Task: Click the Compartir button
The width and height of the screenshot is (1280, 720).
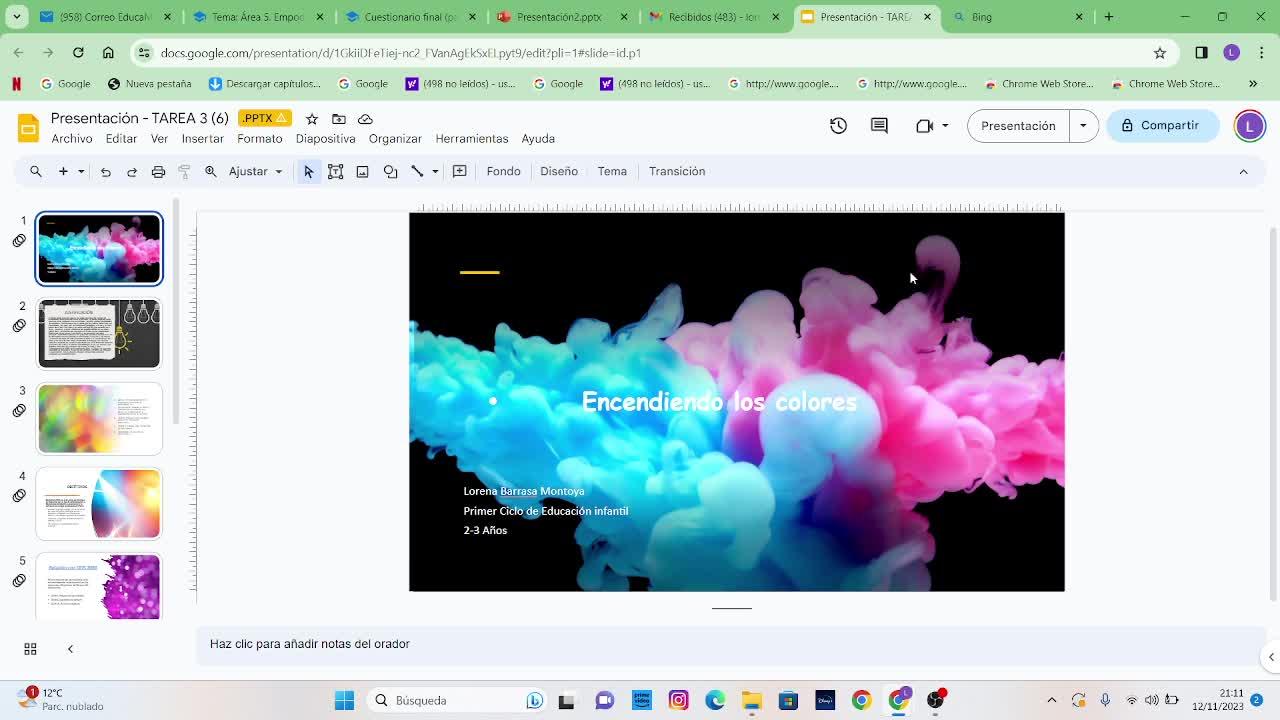Action: (x=1161, y=126)
